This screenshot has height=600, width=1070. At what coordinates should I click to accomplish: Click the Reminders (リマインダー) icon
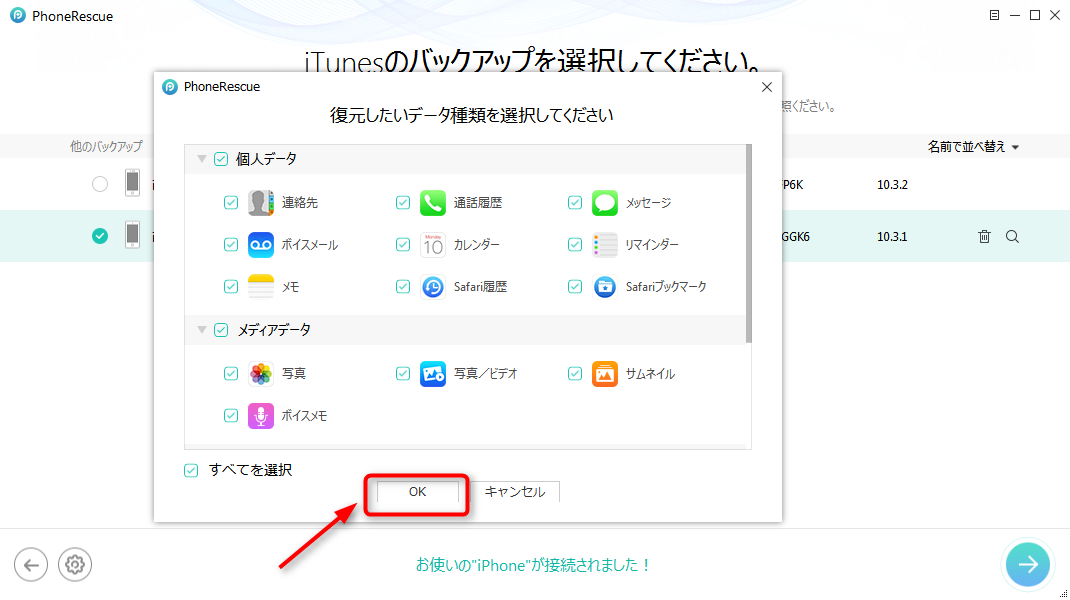point(605,244)
